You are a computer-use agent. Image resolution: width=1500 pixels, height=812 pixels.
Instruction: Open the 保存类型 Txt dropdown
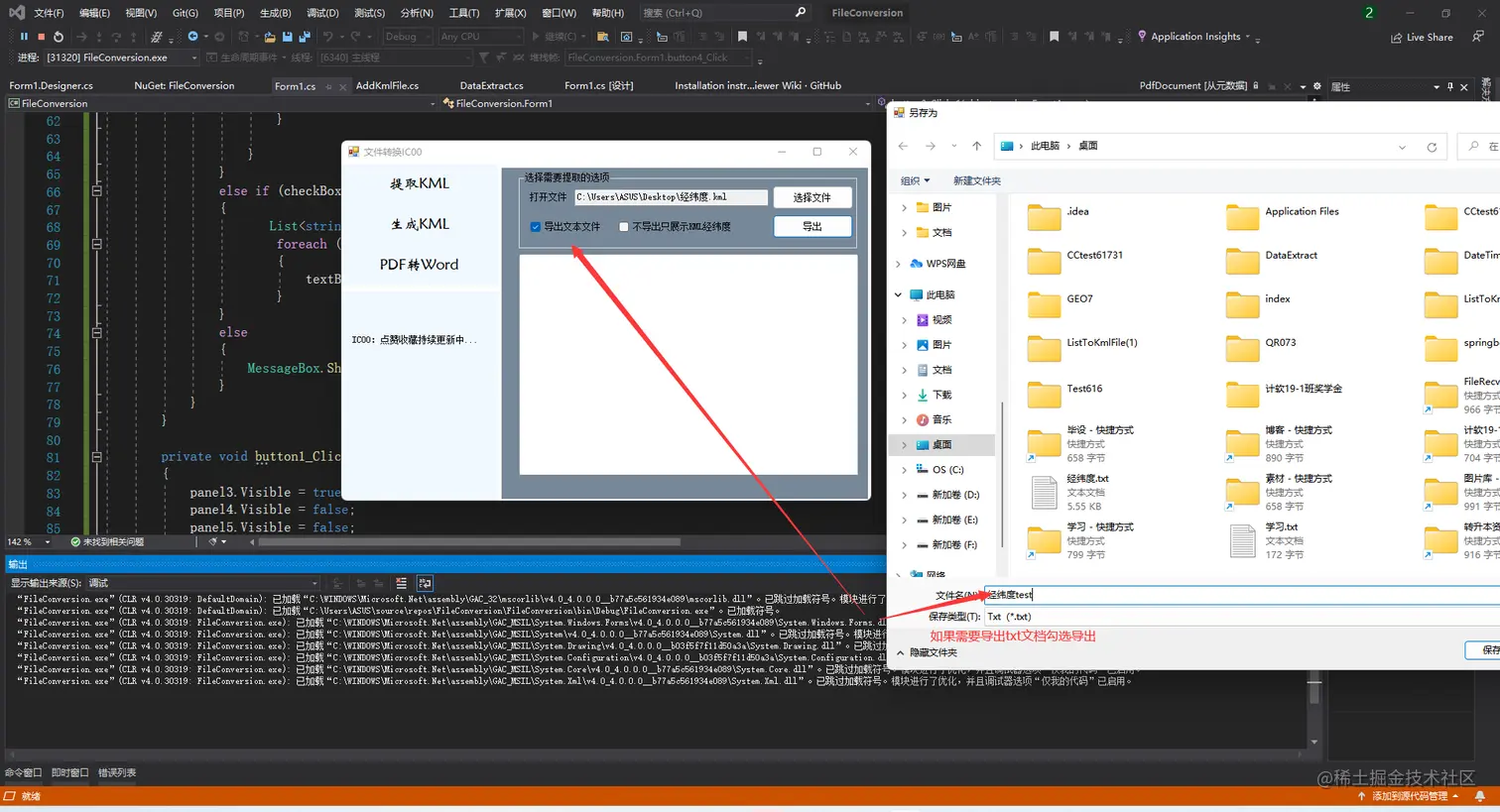pos(1240,617)
